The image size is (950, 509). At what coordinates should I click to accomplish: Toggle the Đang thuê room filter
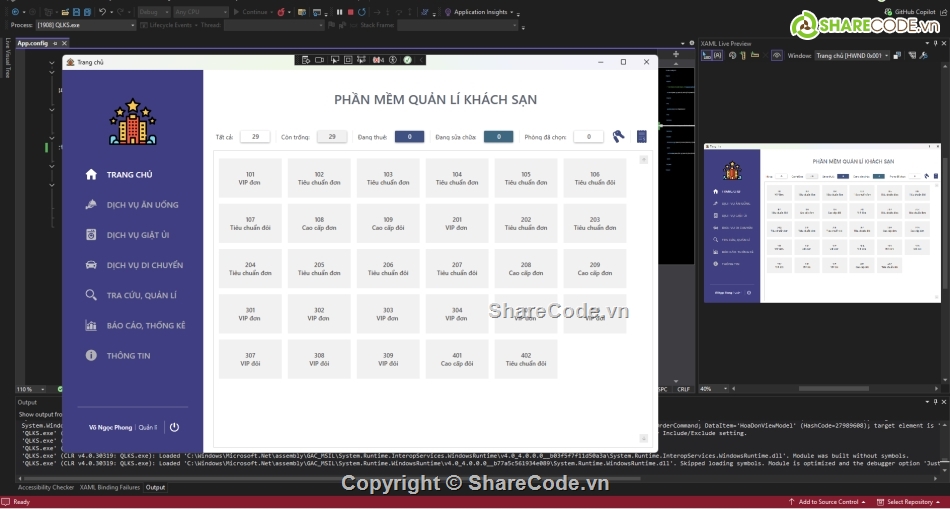pyautogui.click(x=409, y=137)
